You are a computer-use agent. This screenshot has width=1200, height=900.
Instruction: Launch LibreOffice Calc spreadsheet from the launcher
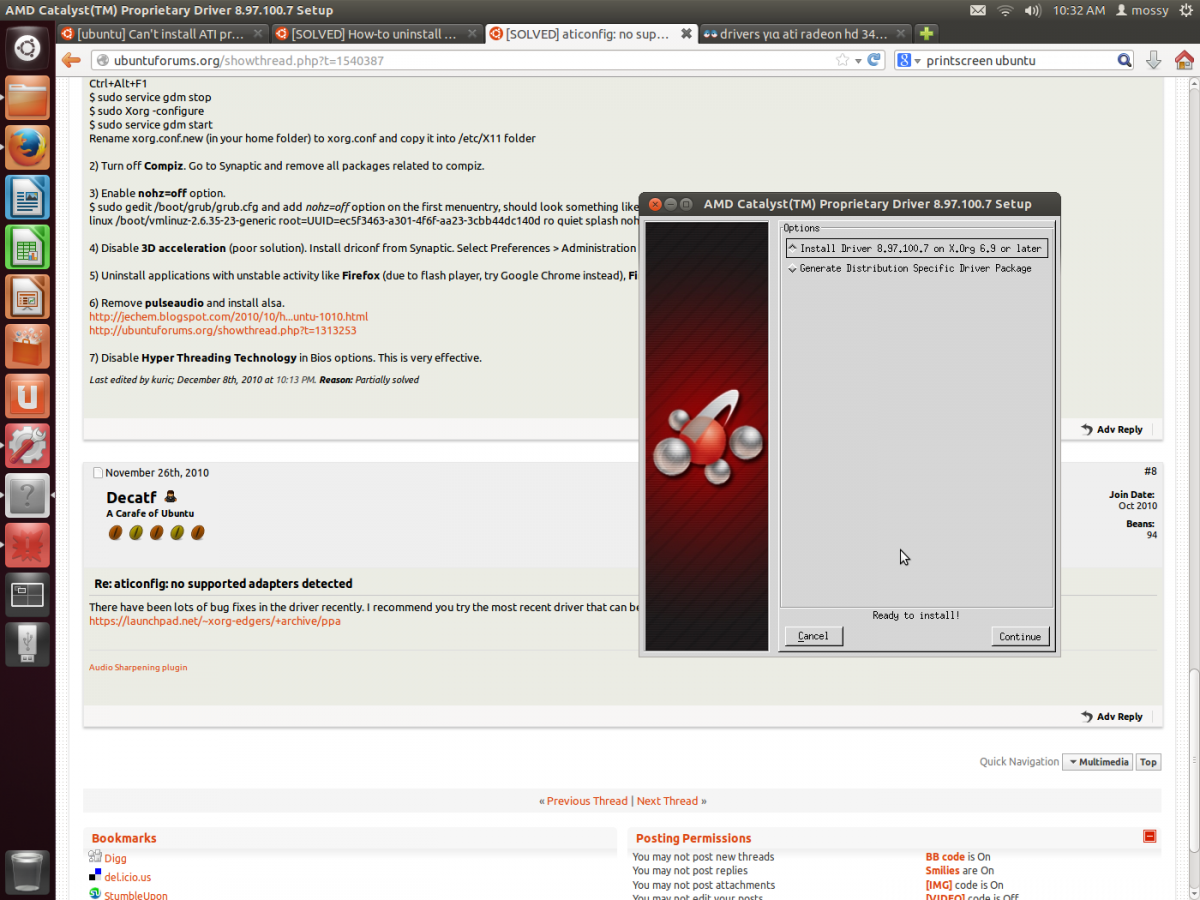click(27, 247)
